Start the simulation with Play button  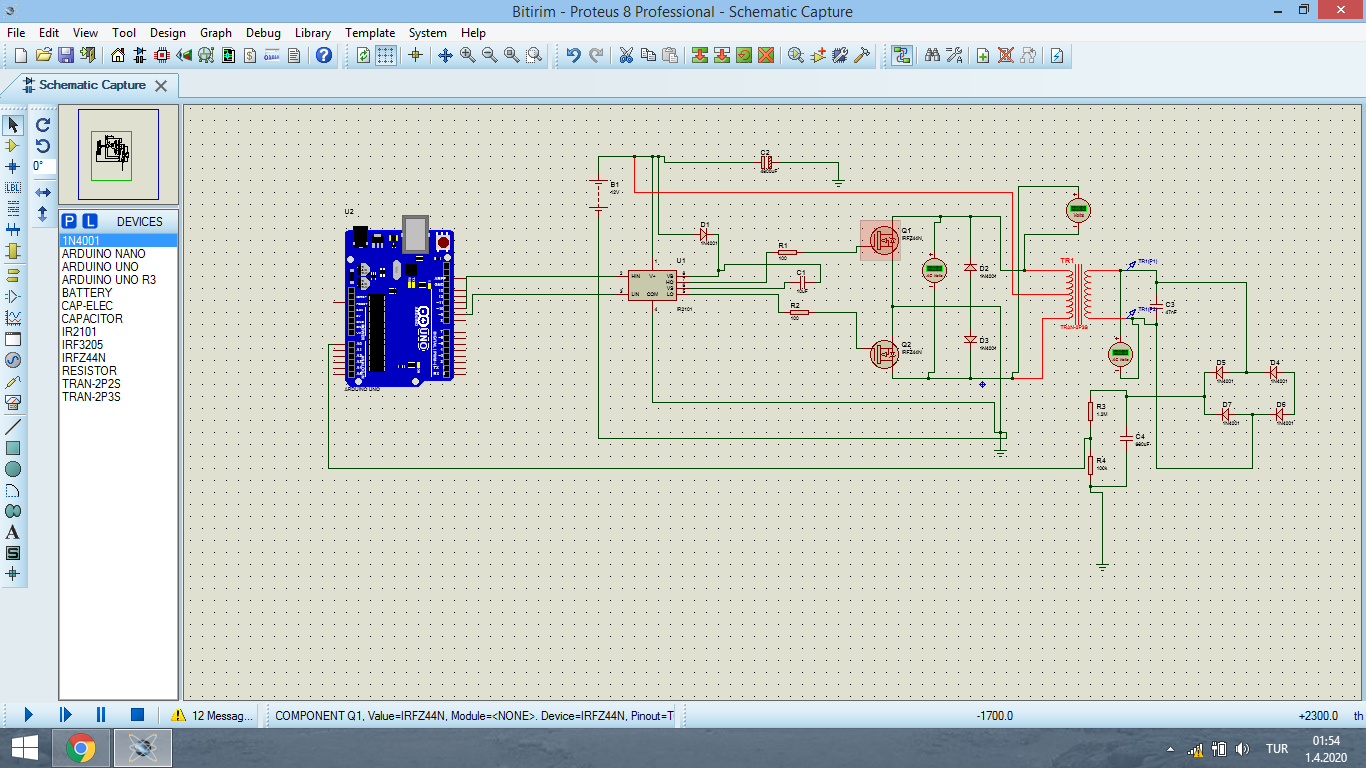pyautogui.click(x=28, y=715)
